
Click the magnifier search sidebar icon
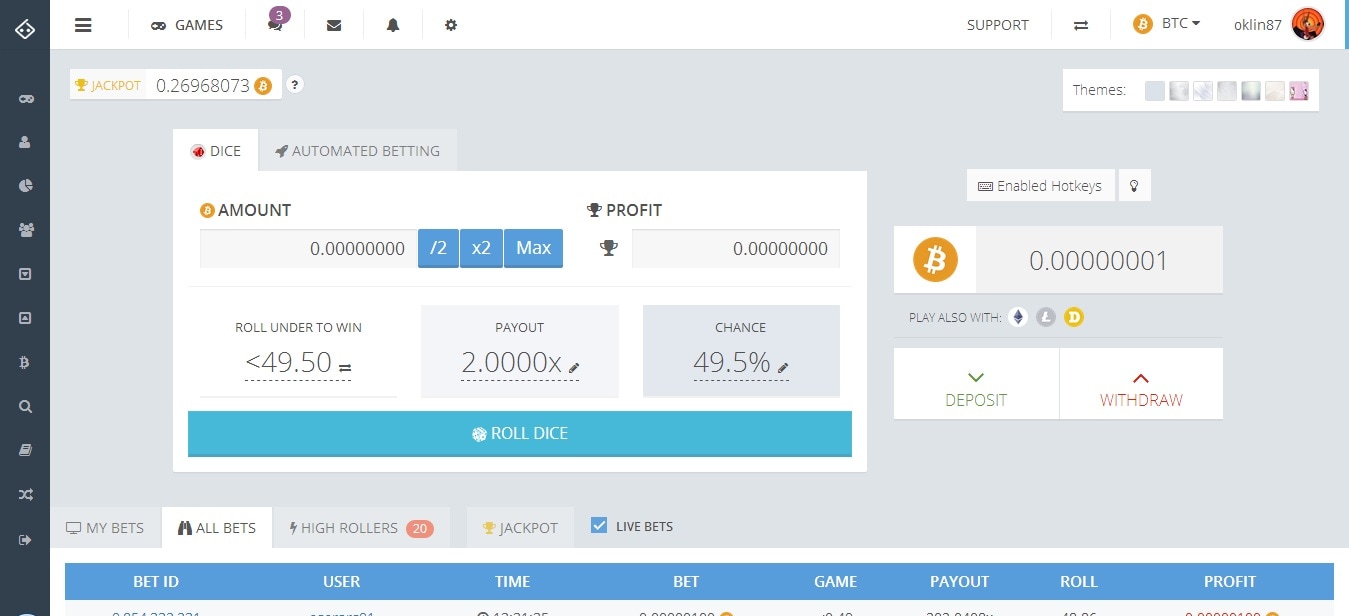point(25,407)
